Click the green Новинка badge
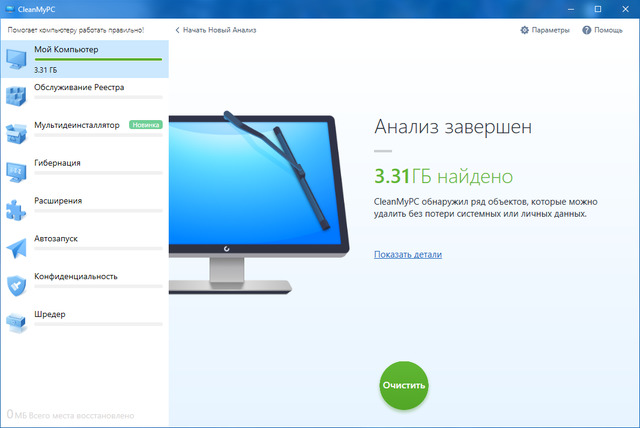Image resolution: width=640 pixels, height=428 pixels. click(x=146, y=125)
